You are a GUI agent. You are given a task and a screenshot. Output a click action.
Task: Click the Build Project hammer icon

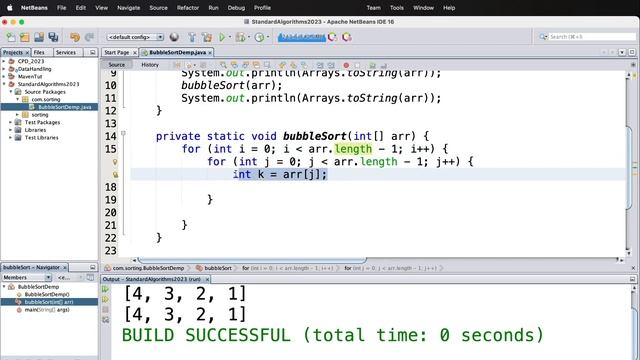point(192,37)
